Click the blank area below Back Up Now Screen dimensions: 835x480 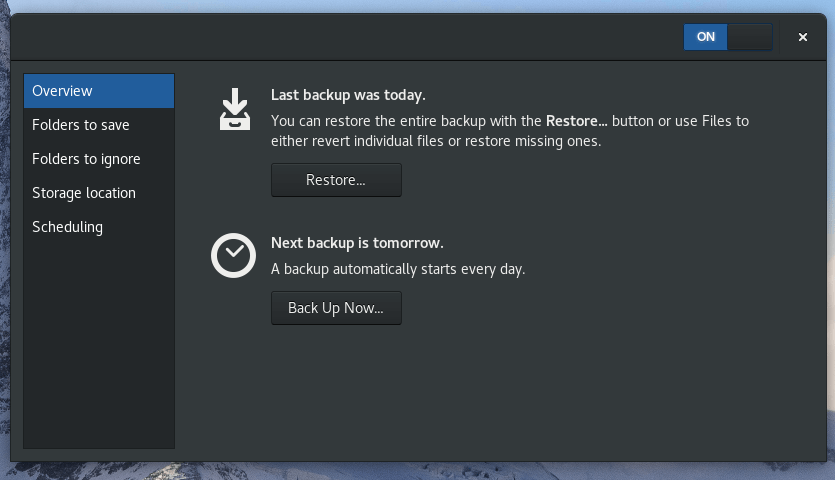point(500,390)
